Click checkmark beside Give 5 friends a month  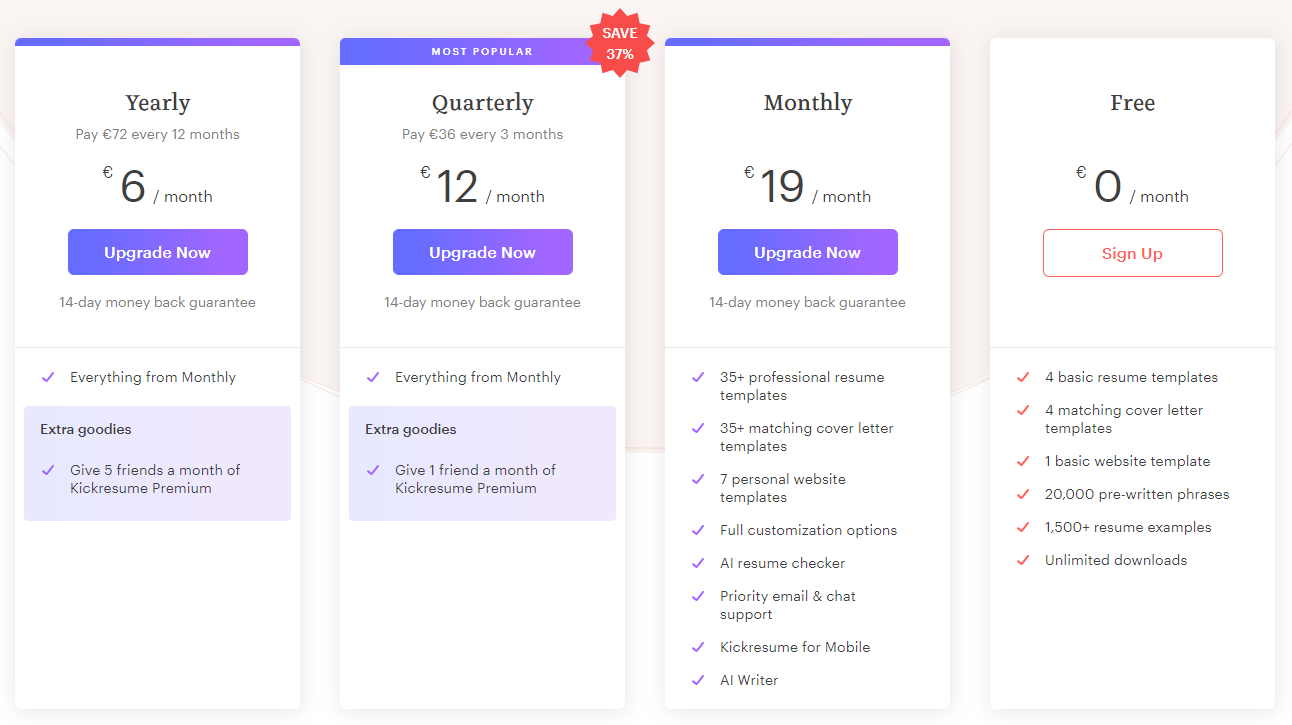[48, 470]
